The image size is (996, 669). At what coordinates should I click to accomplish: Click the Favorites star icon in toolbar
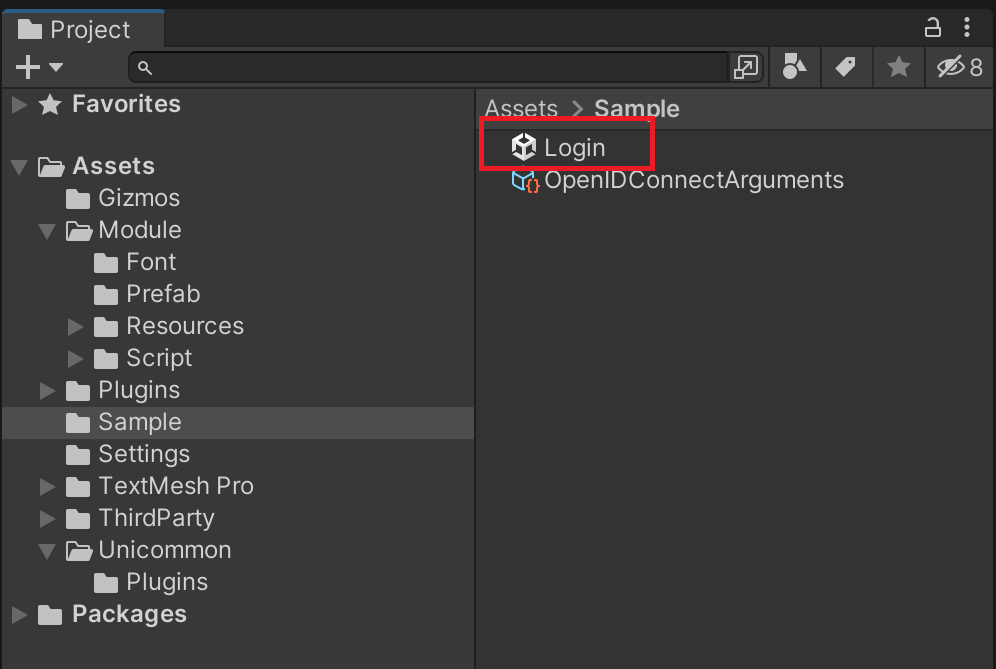tap(899, 67)
